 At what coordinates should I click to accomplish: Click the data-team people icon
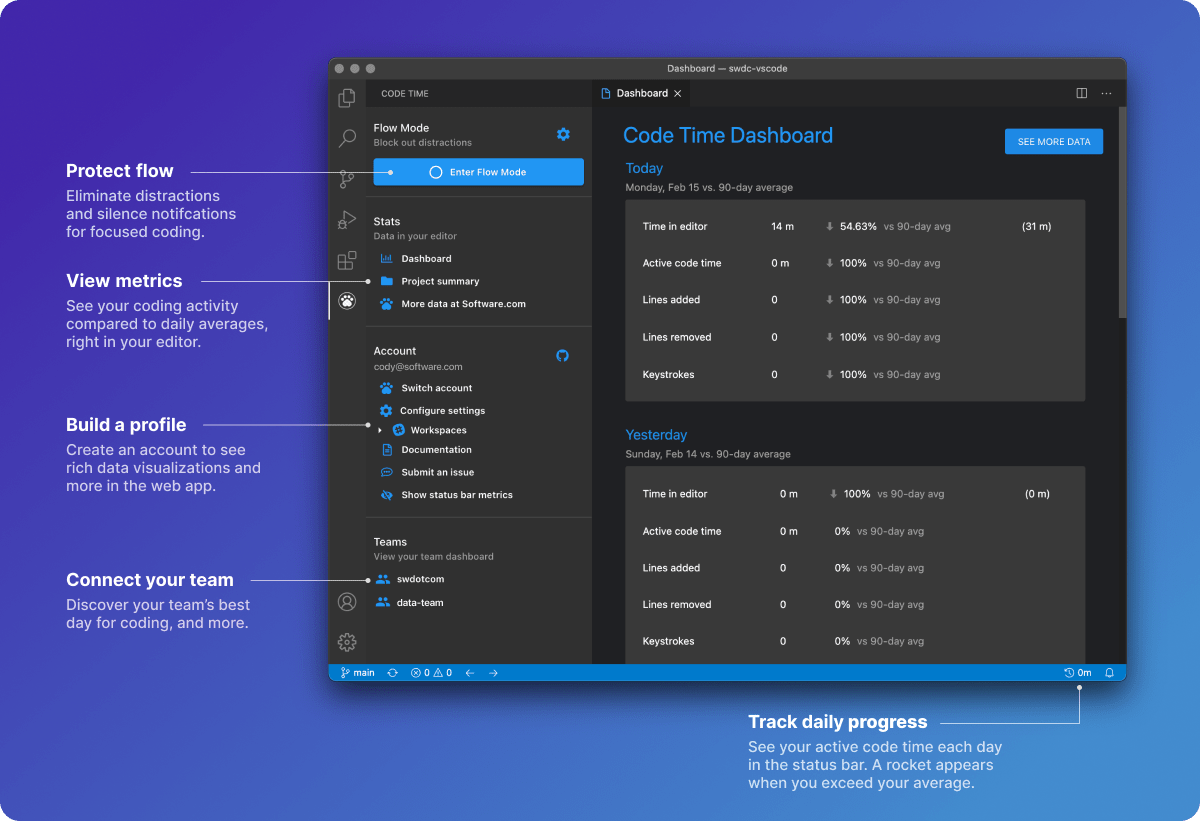(x=382, y=602)
